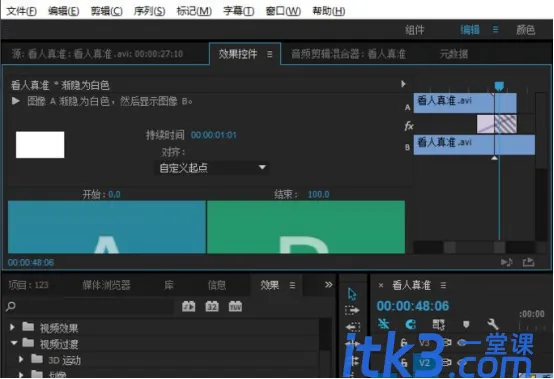This screenshot has width=554, height=379.
Task: Toggle nest sequence insert mode icon
Action: (383, 324)
